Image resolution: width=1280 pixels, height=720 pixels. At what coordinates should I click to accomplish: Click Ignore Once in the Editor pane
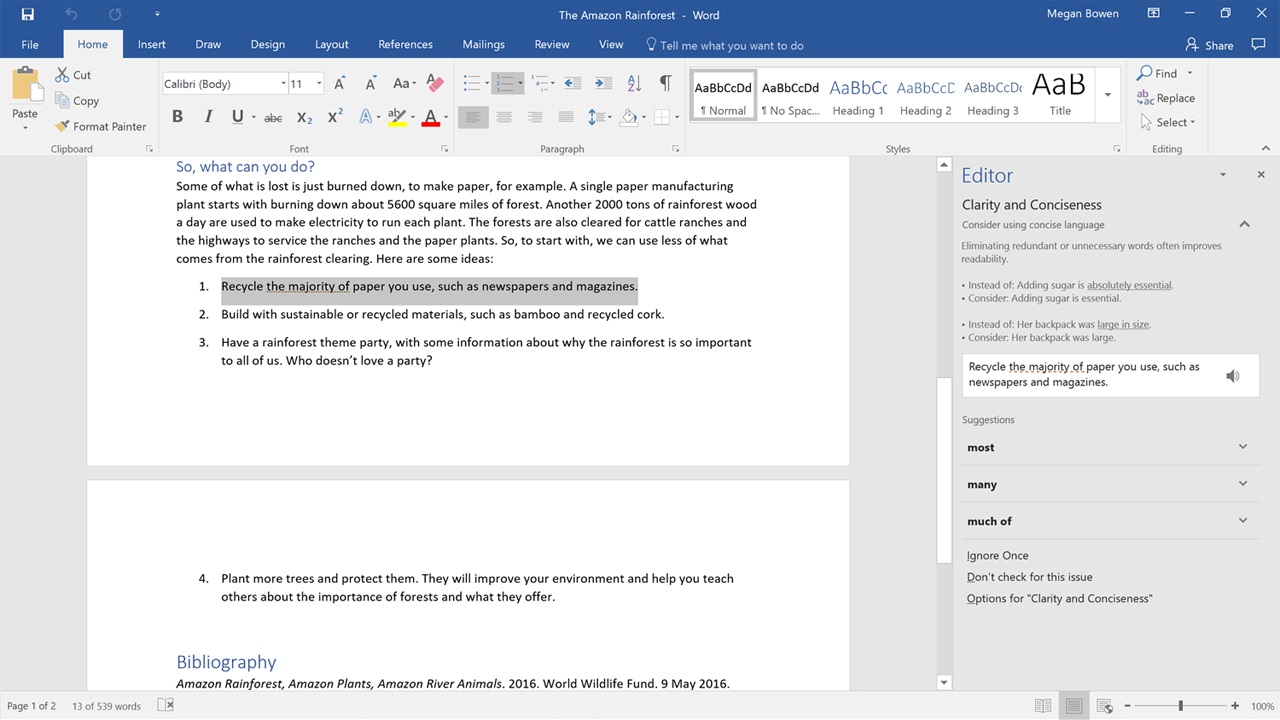click(997, 555)
